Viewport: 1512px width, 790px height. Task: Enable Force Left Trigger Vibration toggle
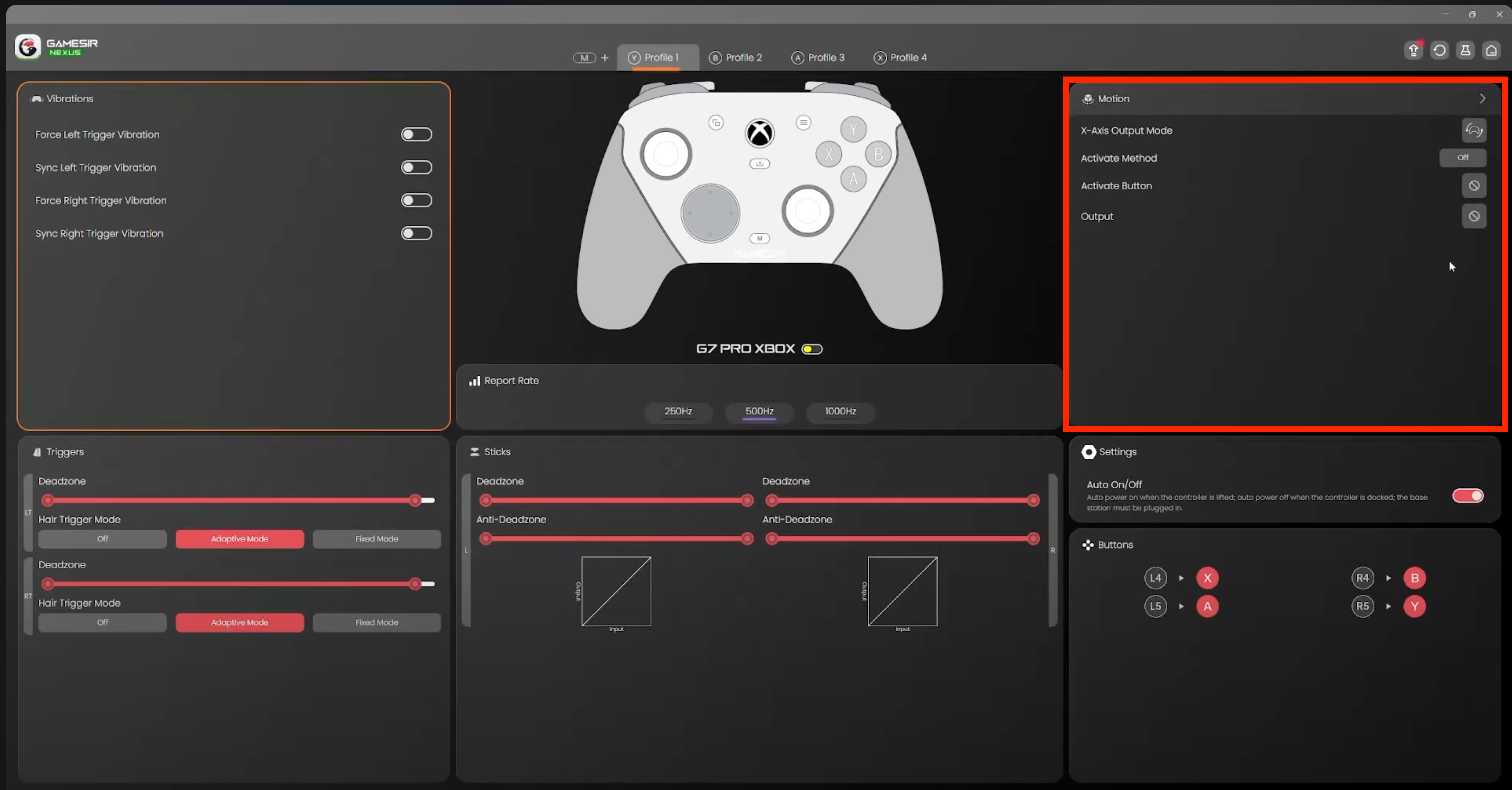[416, 135]
